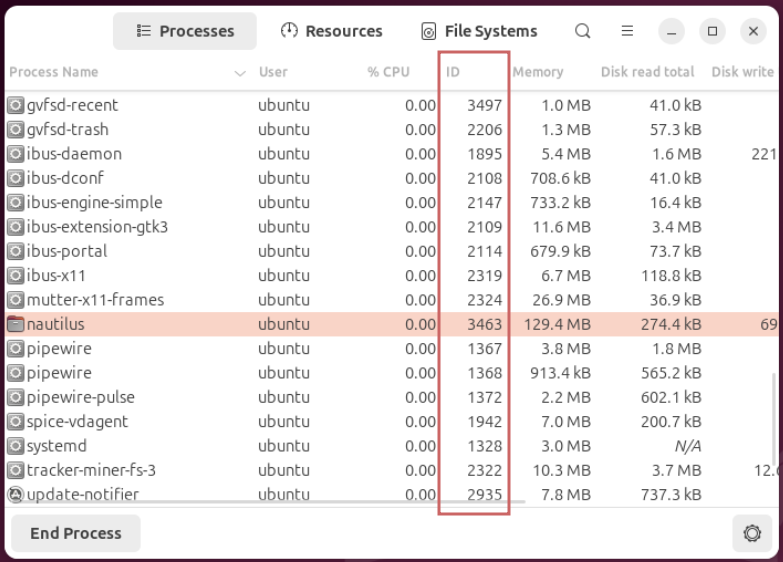Click the systemd process icon
Viewport: 783px width, 562px height.
[15, 446]
